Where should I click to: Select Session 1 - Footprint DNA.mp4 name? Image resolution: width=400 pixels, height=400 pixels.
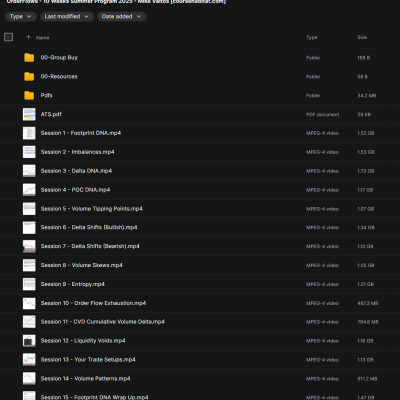(81, 133)
